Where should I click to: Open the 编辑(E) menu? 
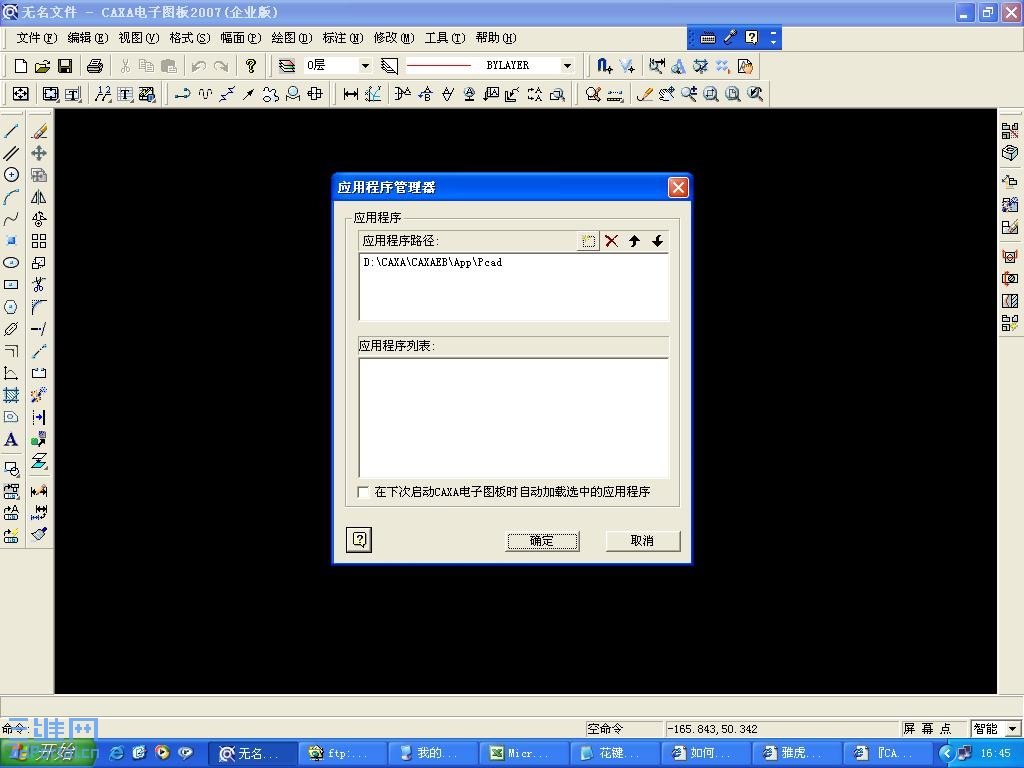(x=88, y=38)
